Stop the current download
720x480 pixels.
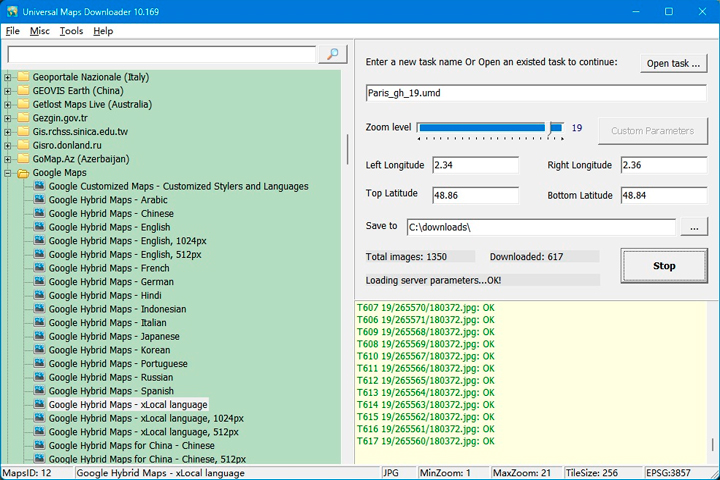point(664,265)
